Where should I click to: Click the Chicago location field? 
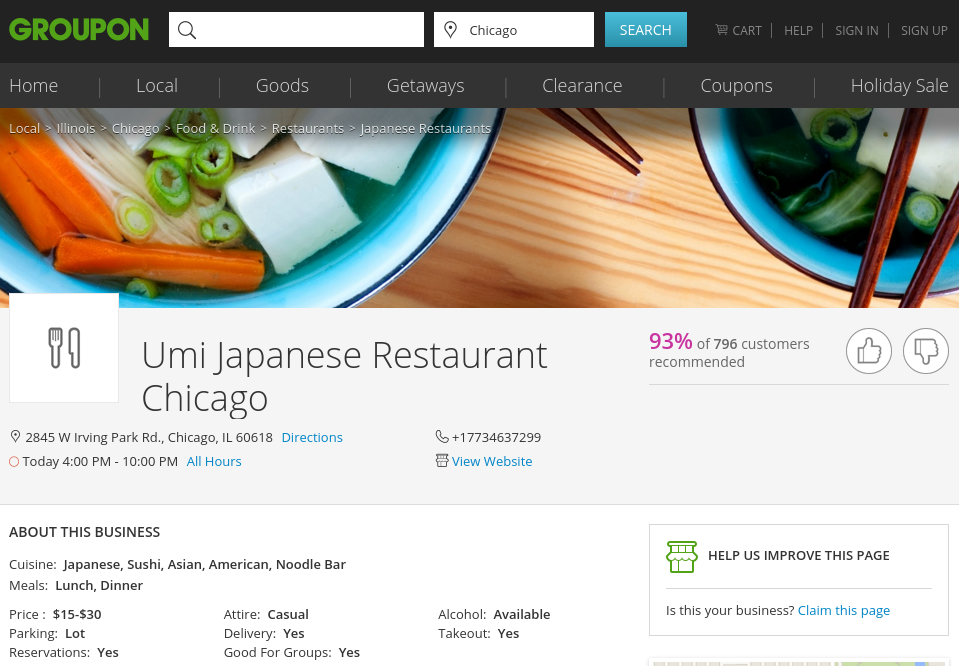pyautogui.click(x=514, y=29)
